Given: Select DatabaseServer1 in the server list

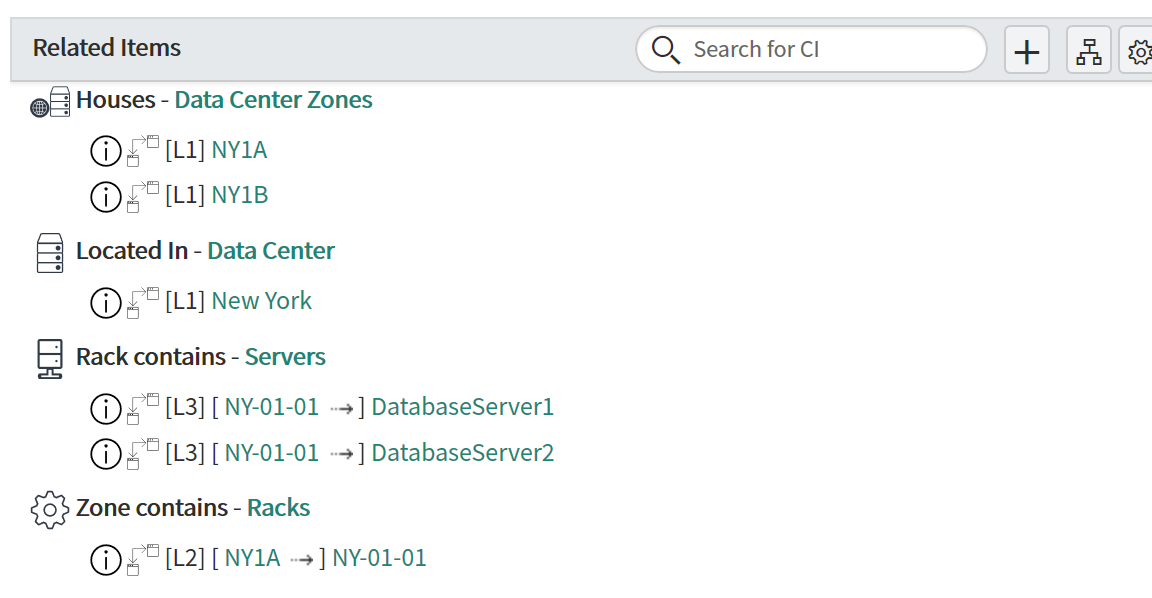Looking at the screenshot, I should point(463,406).
